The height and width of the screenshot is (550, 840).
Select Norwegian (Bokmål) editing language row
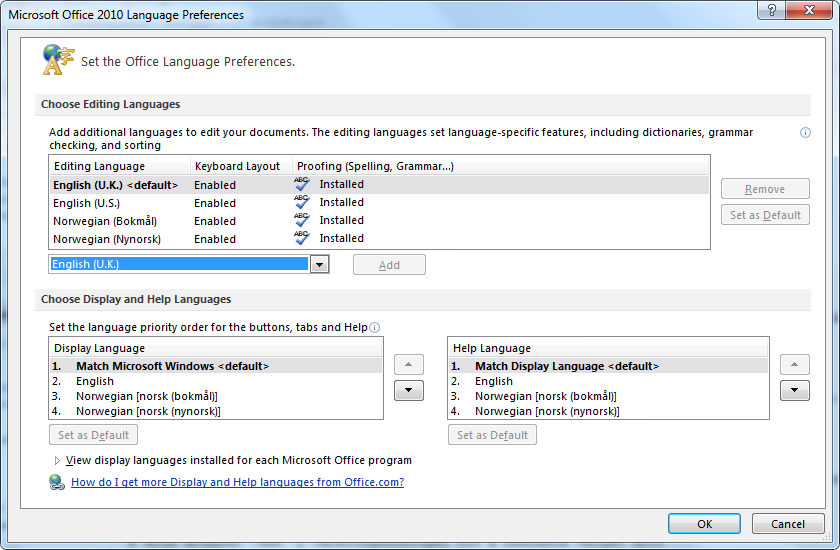point(105,221)
